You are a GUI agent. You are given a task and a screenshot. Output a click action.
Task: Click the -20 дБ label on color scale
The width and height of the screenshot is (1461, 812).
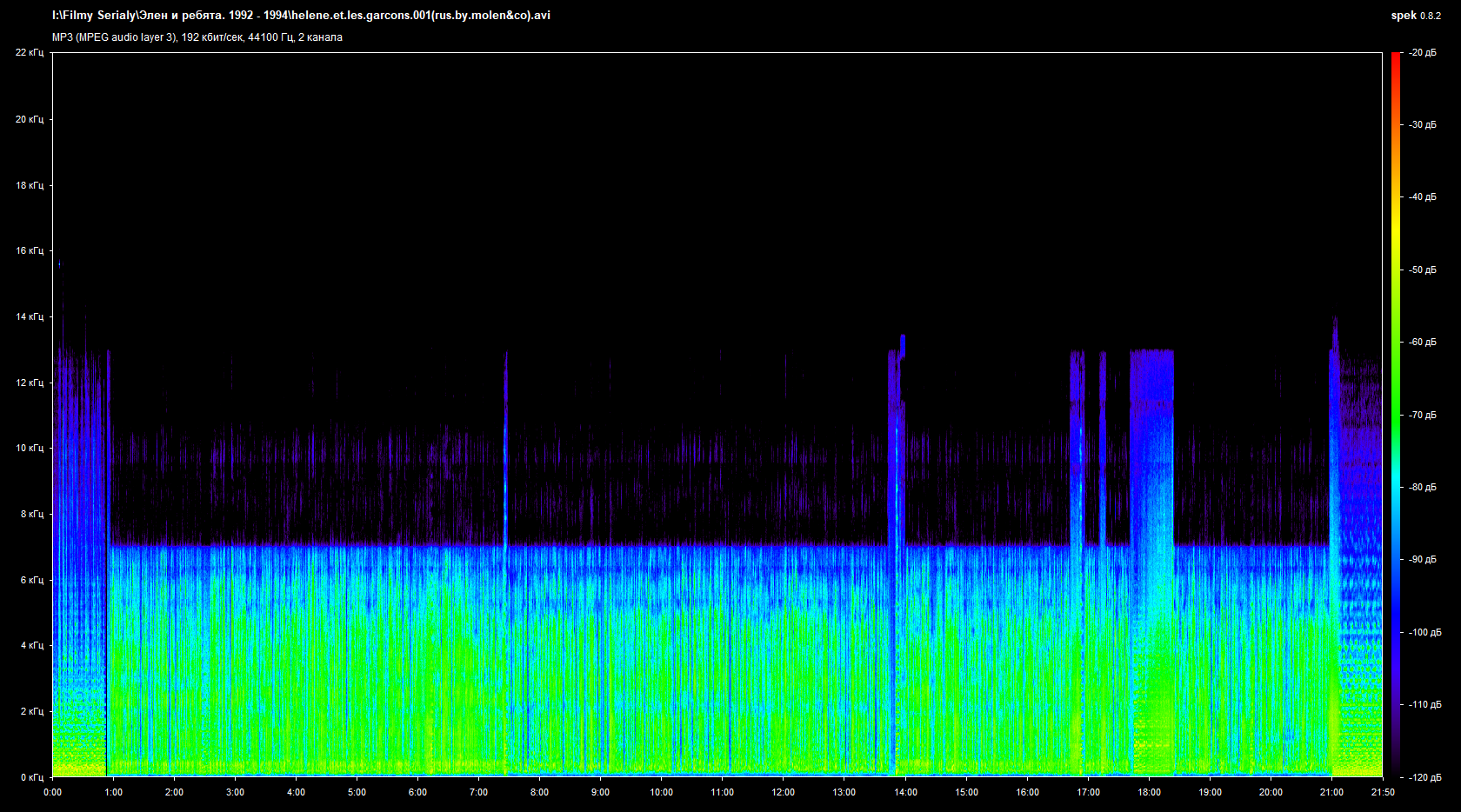click(1423, 53)
